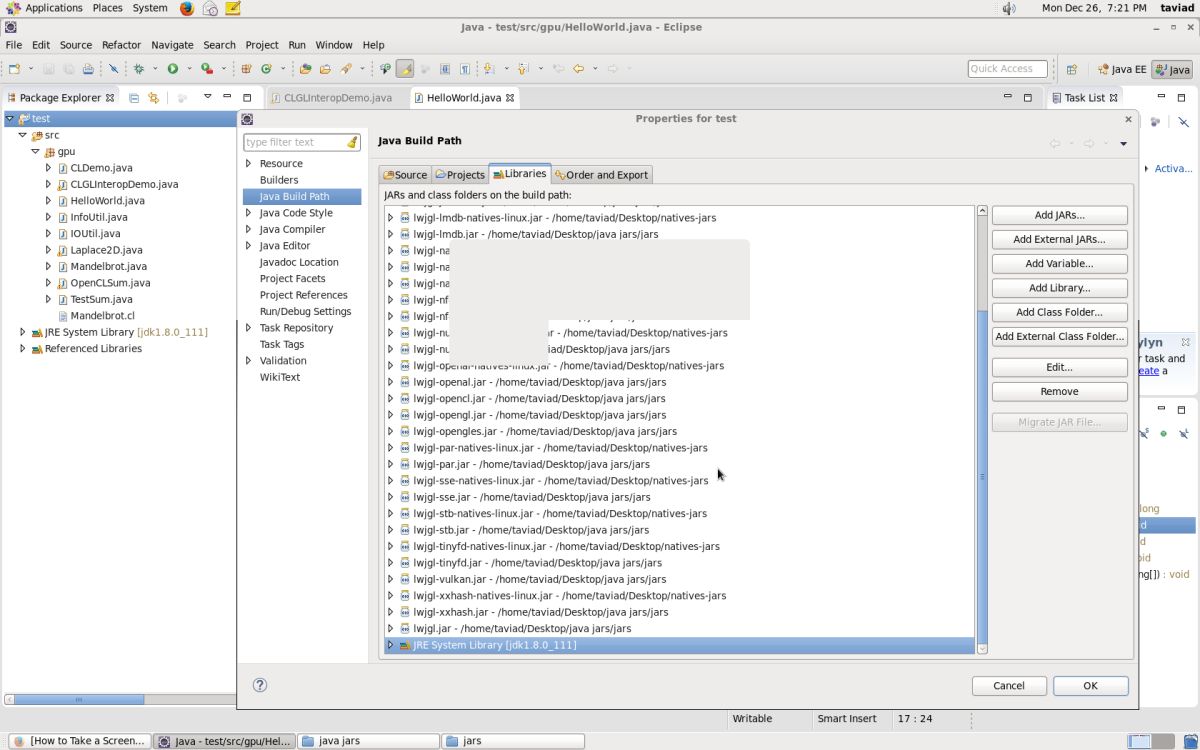Switch to the Projects tab
1200x750 pixels.
click(460, 174)
